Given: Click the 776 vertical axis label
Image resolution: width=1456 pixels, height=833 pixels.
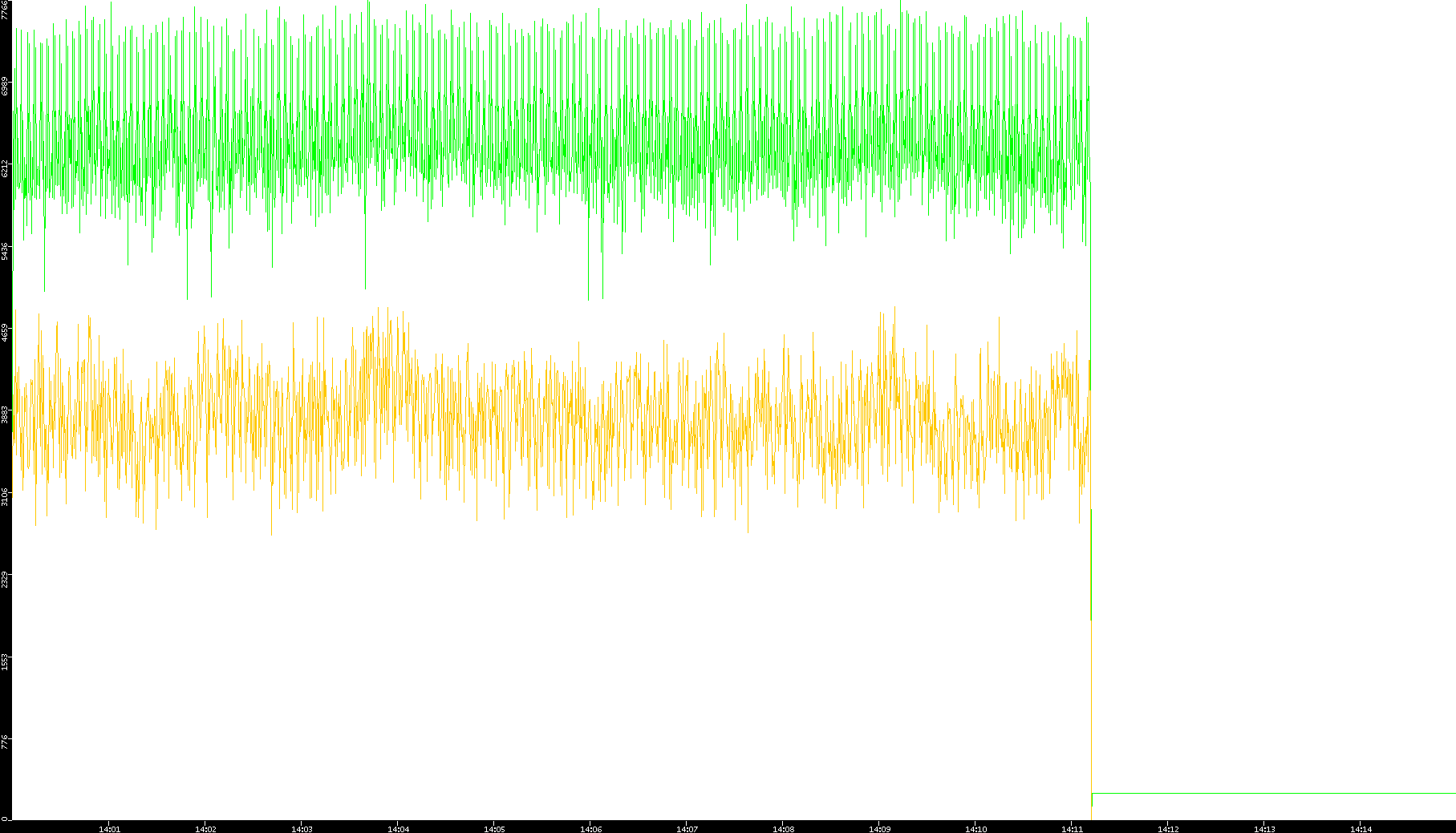Looking at the screenshot, I should 5,741.
